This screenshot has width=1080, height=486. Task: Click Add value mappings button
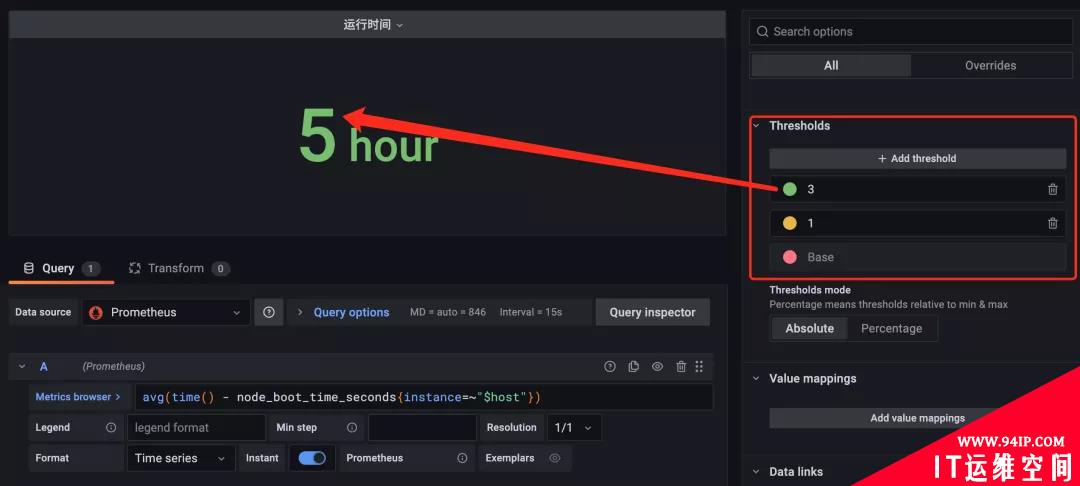tap(917, 418)
